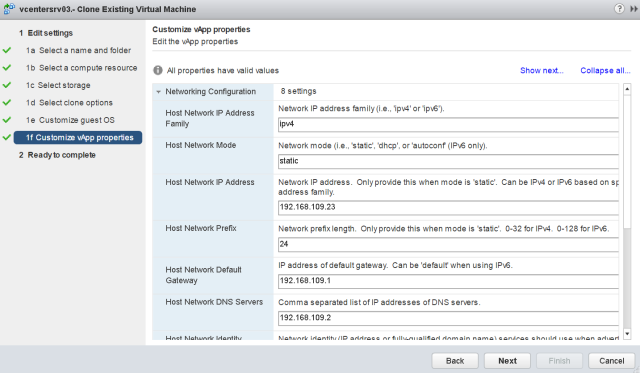Click the info icon beside valid values message
Image resolution: width=640 pixels, height=373 pixels.
coord(158,70)
